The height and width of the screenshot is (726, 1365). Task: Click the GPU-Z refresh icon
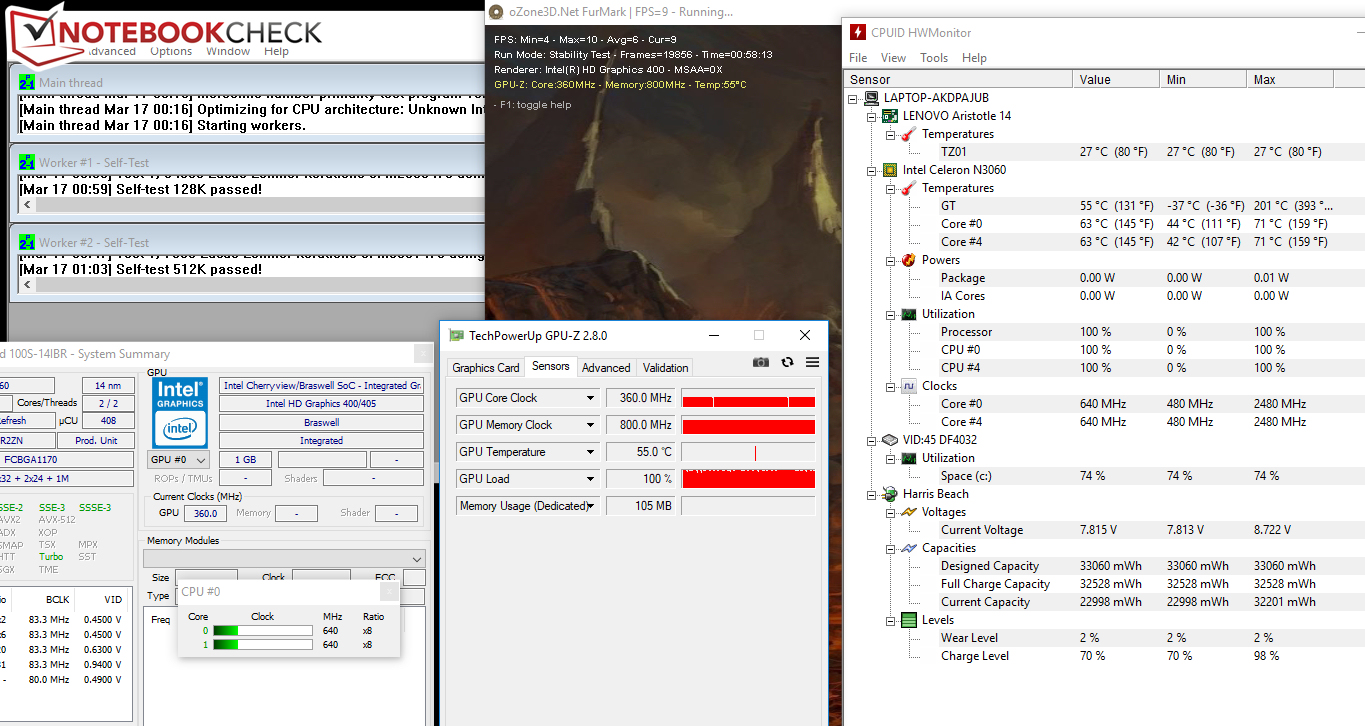click(787, 362)
